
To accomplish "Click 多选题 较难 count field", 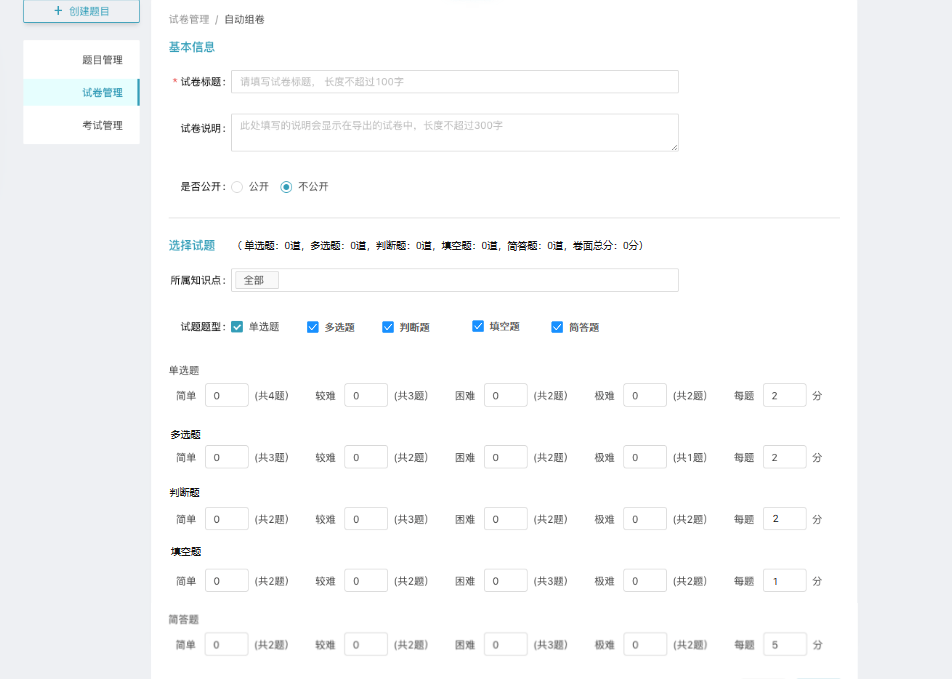I will (x=366, y=457).
